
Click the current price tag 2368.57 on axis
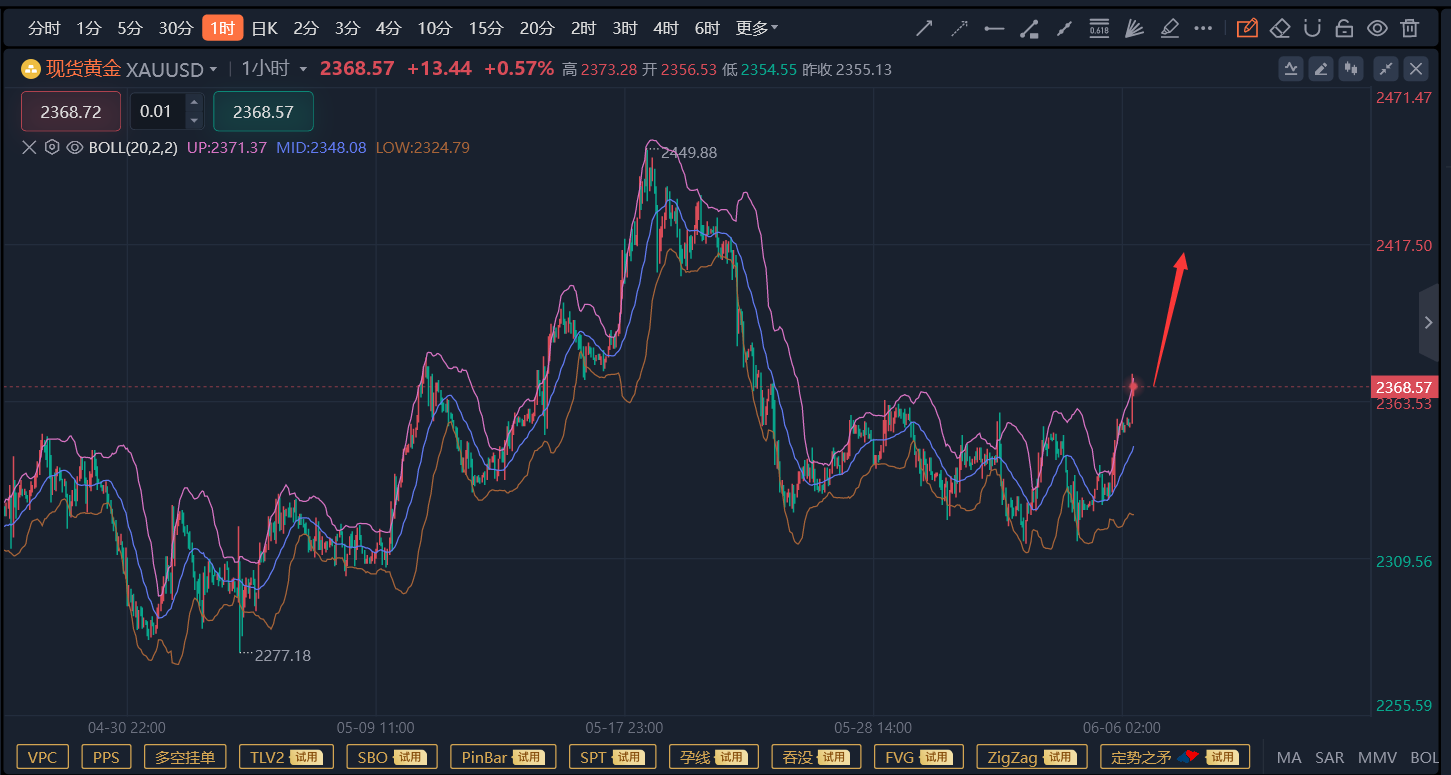[1404, 387]
